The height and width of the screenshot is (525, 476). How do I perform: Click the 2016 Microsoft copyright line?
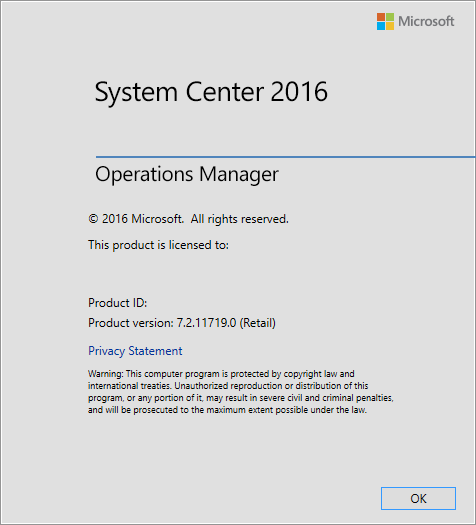point(188,219)
